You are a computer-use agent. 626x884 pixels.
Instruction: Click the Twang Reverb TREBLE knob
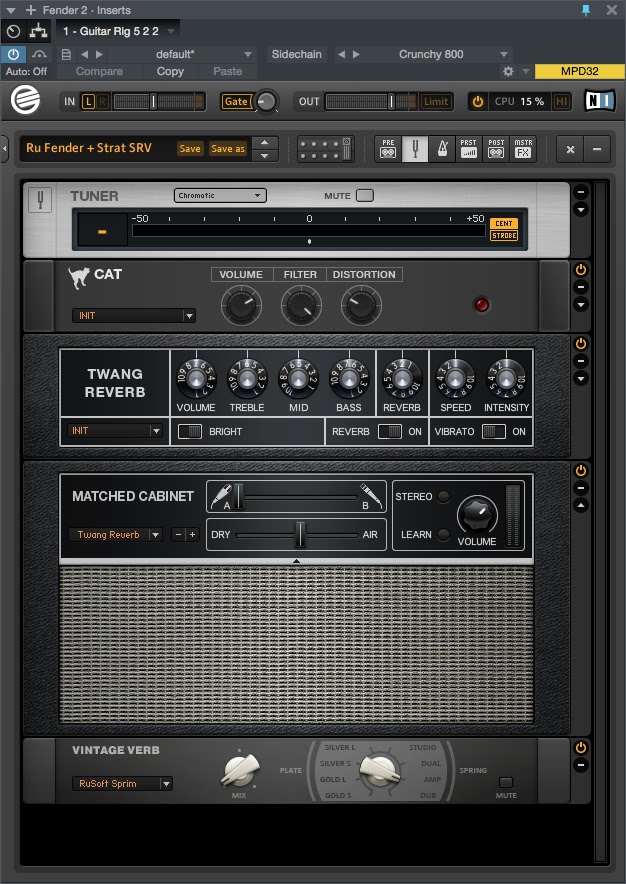coord(247,378)
